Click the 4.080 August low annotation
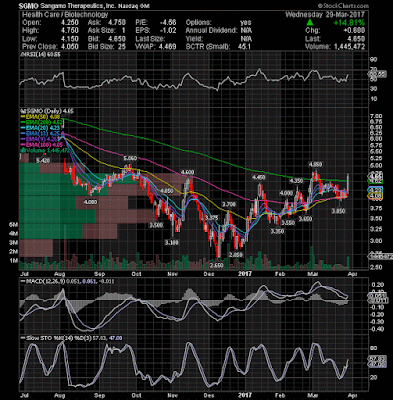Viewport: 393px width, 400px height. [90, 202]
